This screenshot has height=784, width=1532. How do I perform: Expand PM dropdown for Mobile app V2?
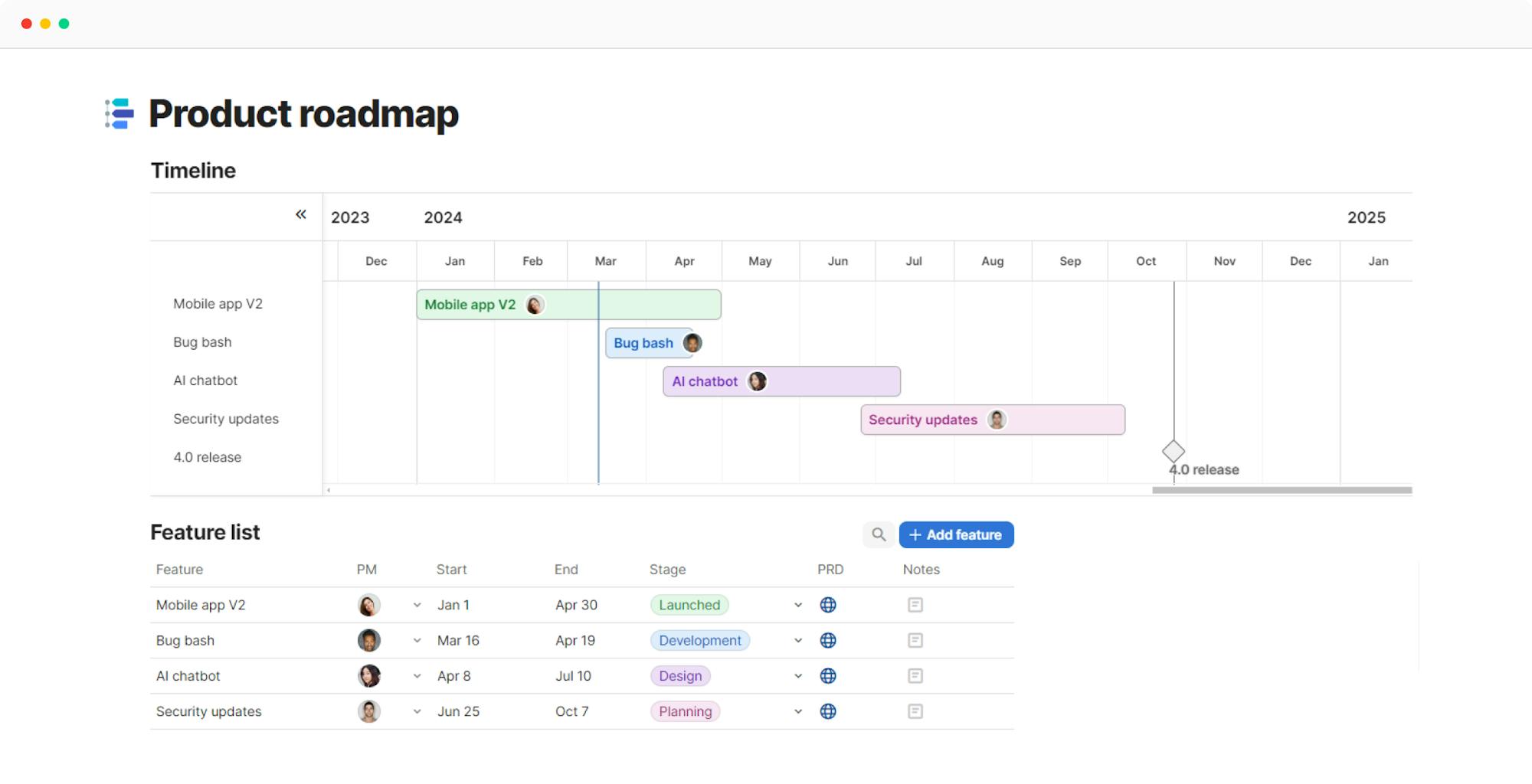tap(417, 605)
